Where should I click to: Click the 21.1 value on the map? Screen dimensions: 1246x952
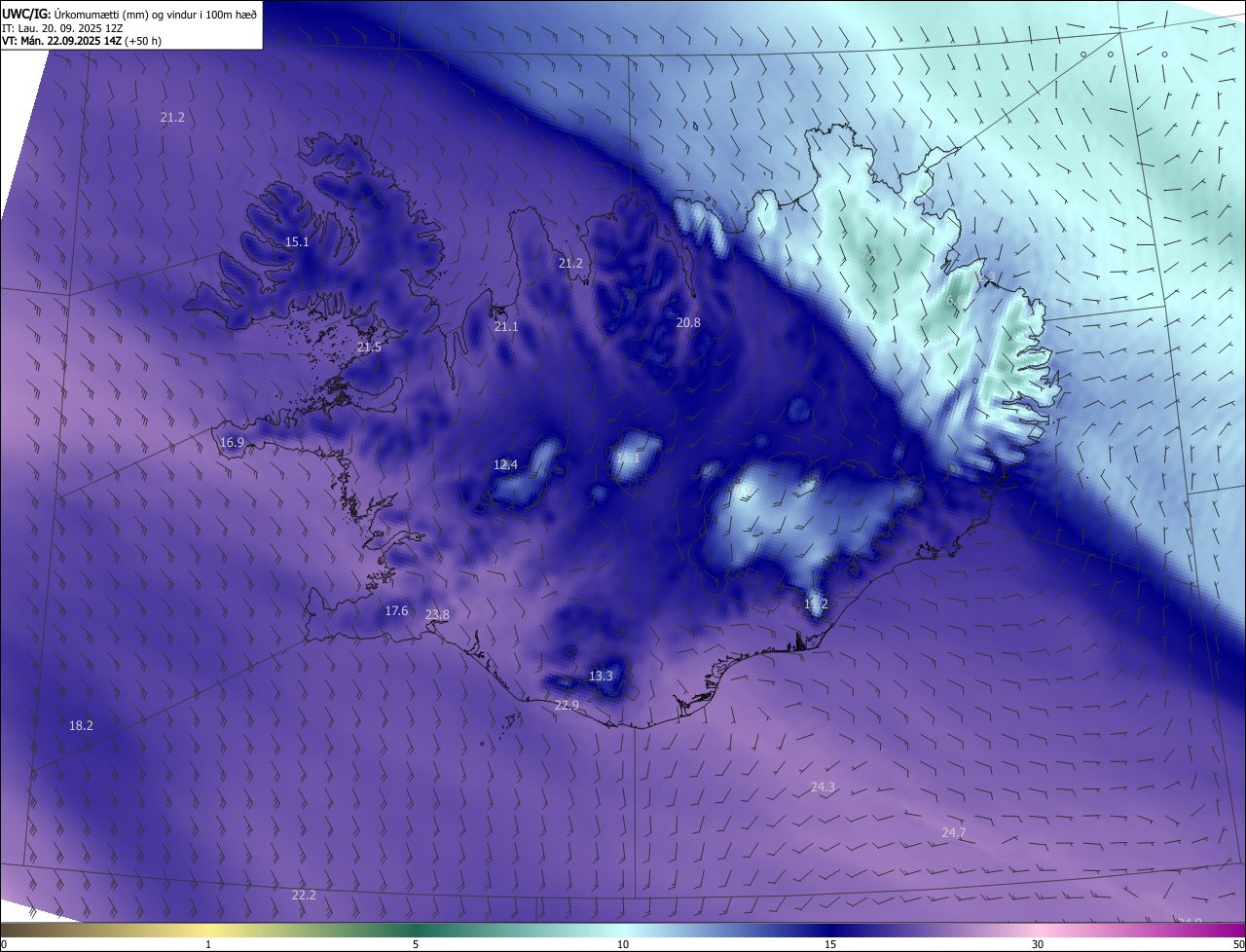[506, 326]
